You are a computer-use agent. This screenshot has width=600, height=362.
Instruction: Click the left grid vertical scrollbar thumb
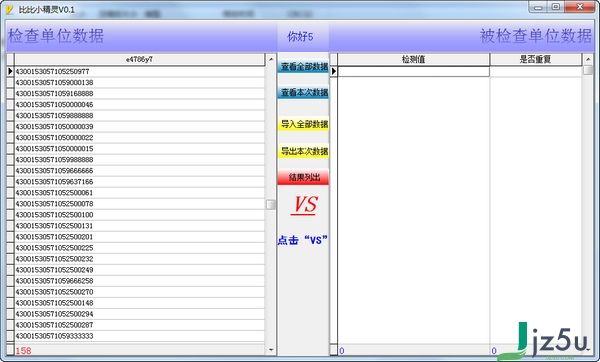coord(271,205)
